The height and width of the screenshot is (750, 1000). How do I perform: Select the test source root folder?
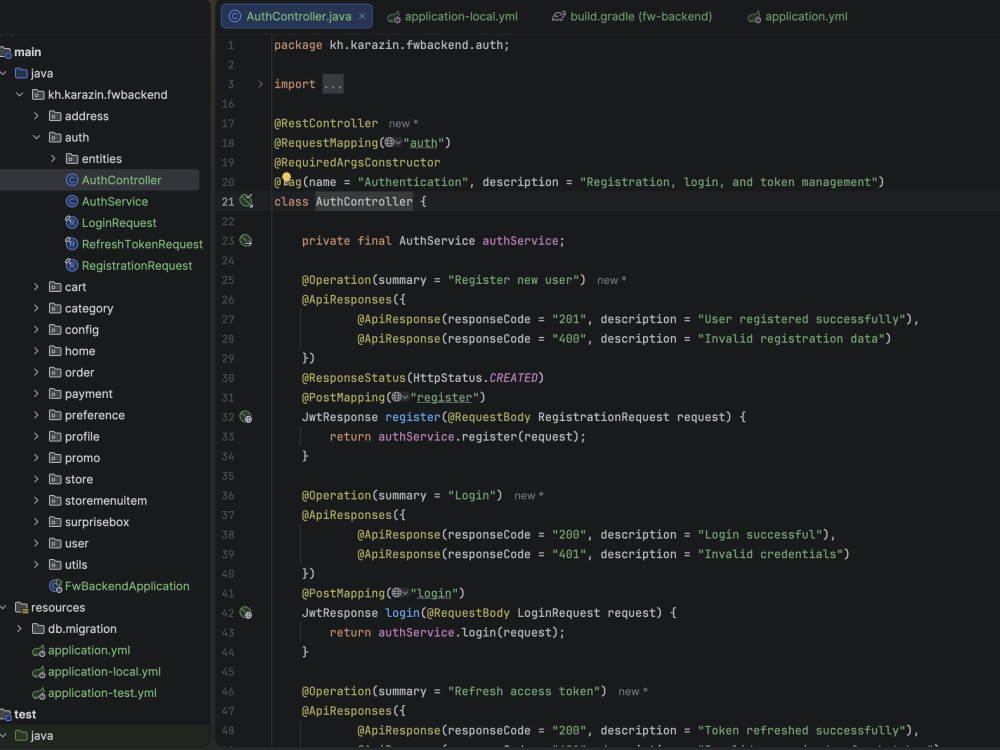[25, 714]
